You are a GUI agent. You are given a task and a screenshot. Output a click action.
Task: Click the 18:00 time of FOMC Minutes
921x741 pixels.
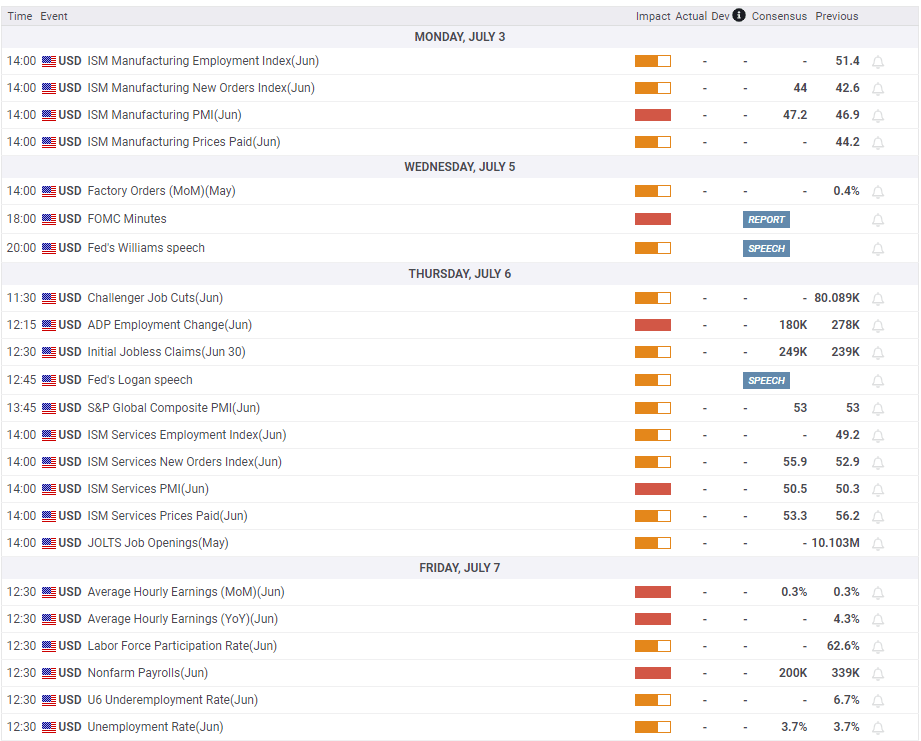[21, 219]
